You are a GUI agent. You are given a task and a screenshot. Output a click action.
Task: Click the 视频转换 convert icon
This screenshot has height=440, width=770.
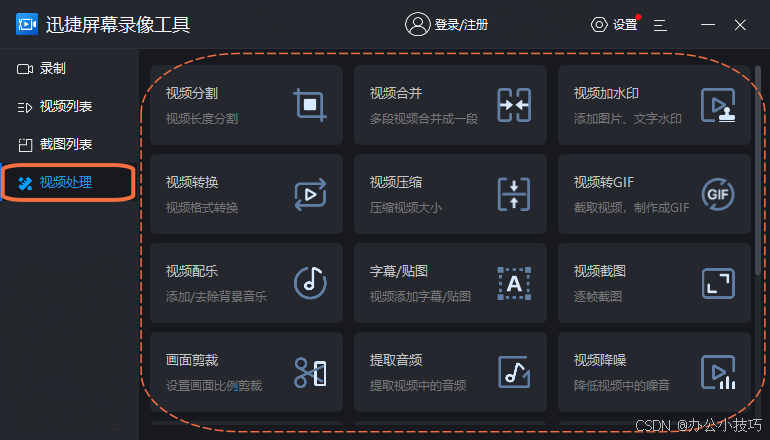coord(310,194)
